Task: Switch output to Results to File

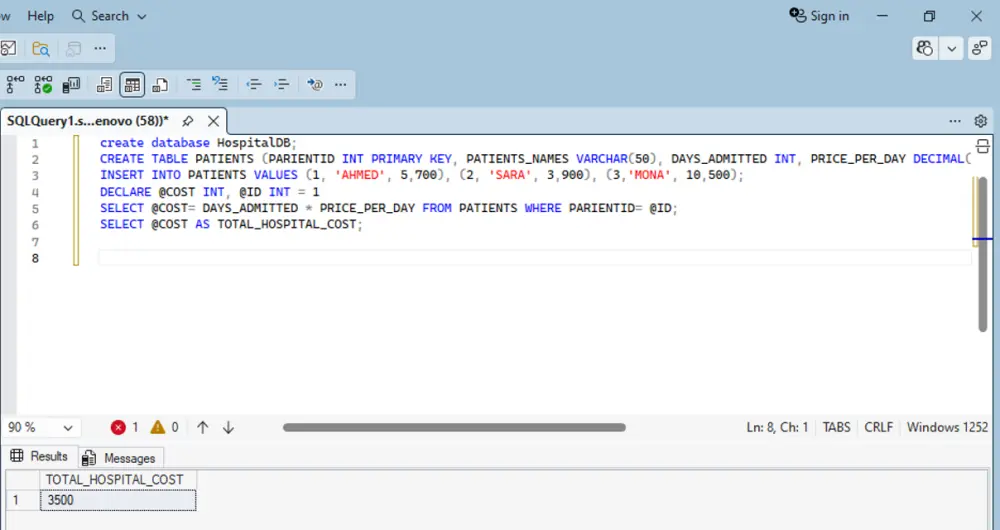Action: [159, 84]
